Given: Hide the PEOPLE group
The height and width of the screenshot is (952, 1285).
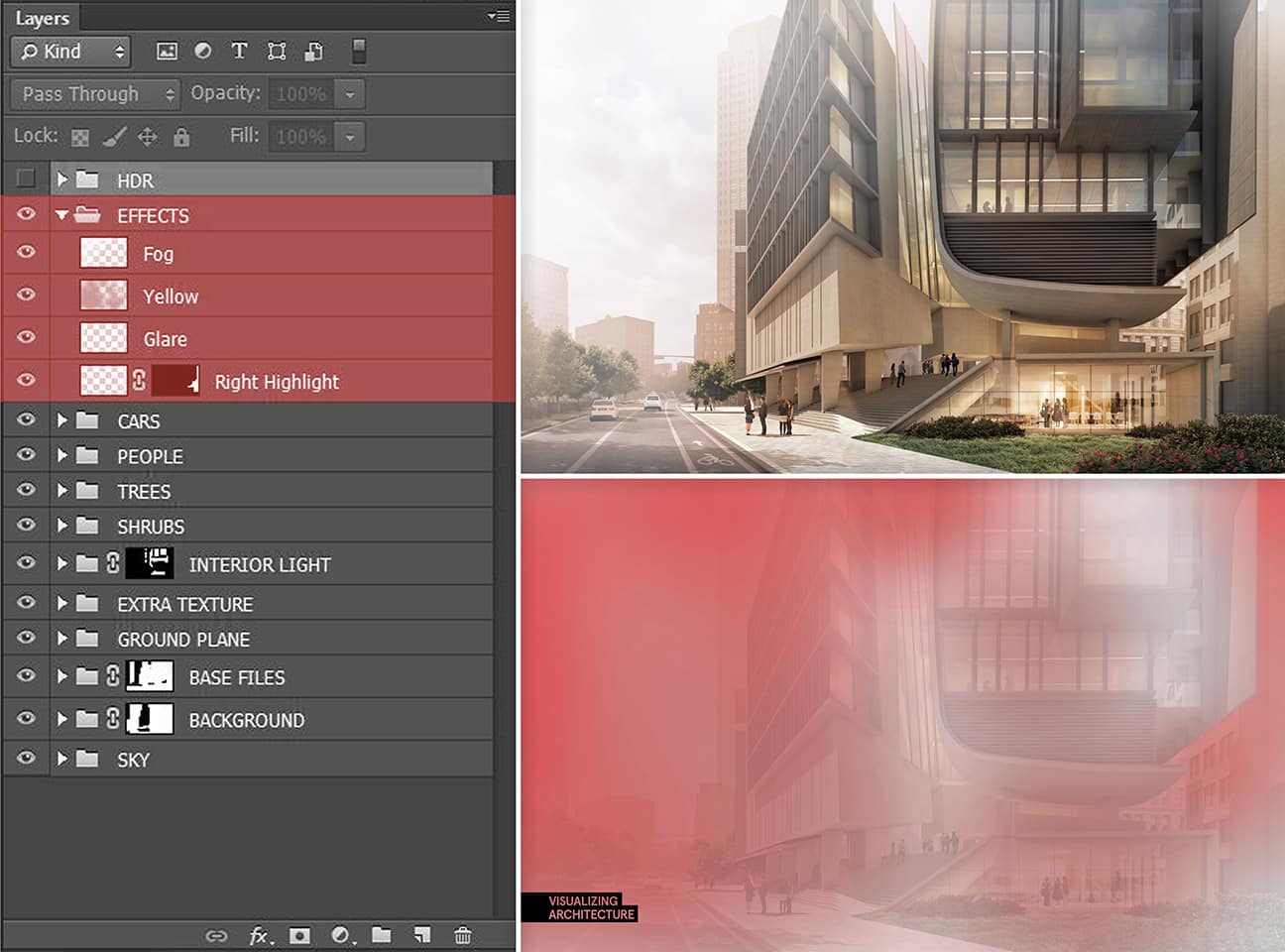Looking at the screenshot, I should [26, 454].
